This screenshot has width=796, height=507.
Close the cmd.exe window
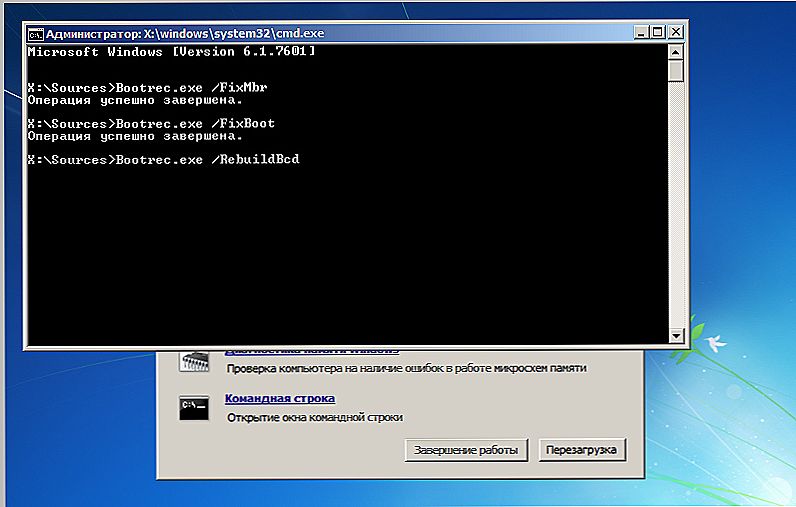pos(676,32)
